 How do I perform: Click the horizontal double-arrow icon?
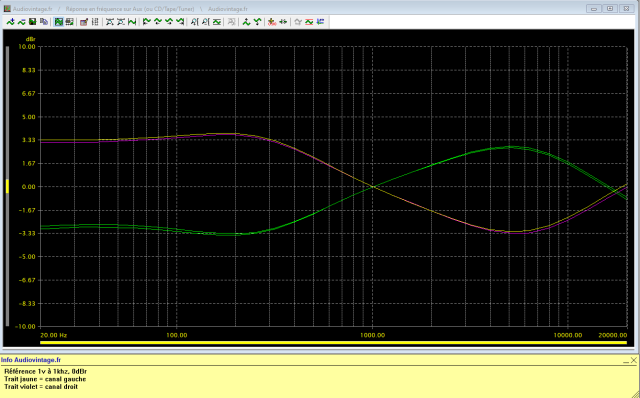pyautogui.click(x=283, y=22)
